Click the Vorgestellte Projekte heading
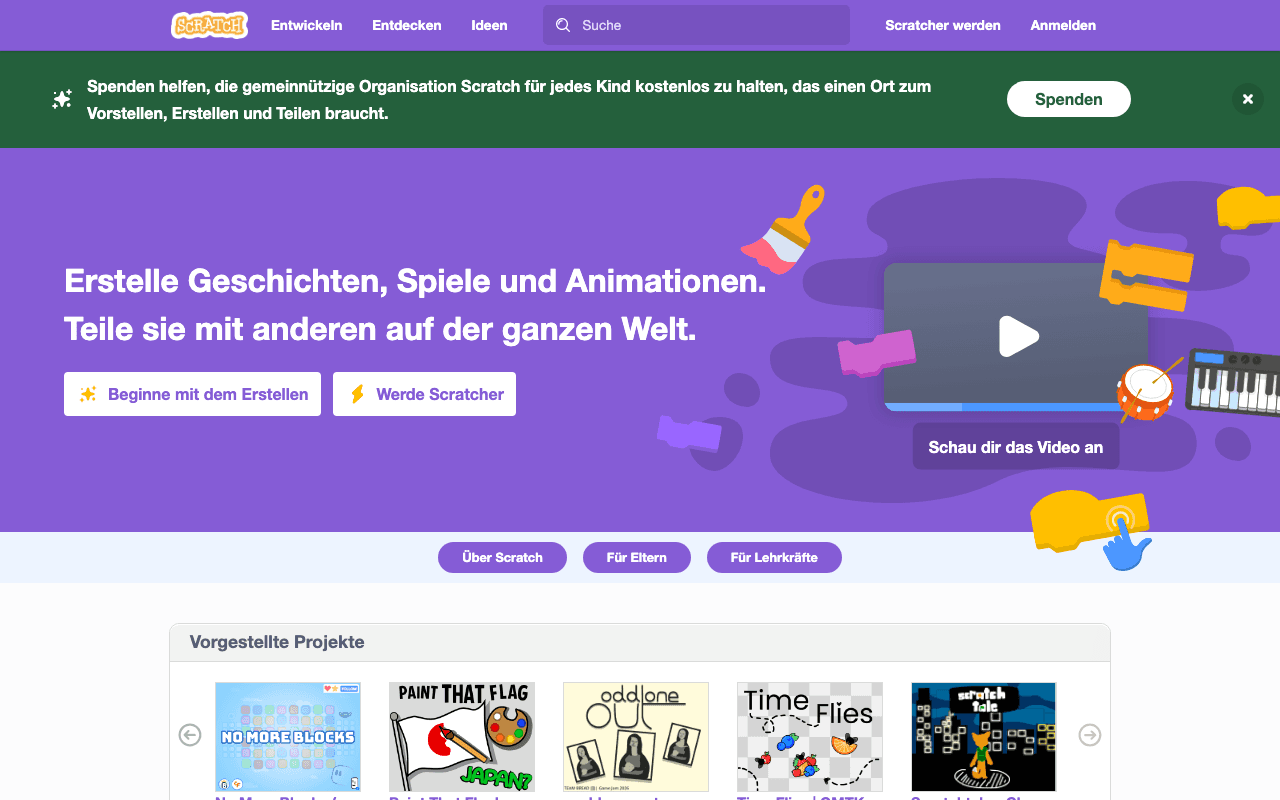This screenshot has width=1280, height=800. click(277, 642)
